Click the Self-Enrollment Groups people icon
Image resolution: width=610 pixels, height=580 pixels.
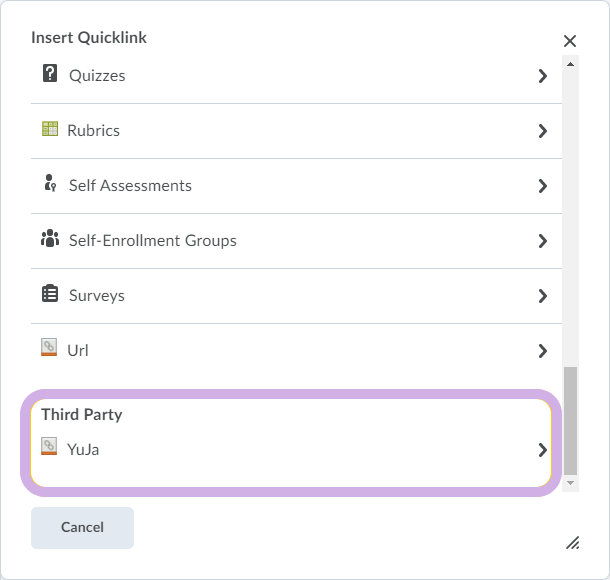click(x=50, y=238)
